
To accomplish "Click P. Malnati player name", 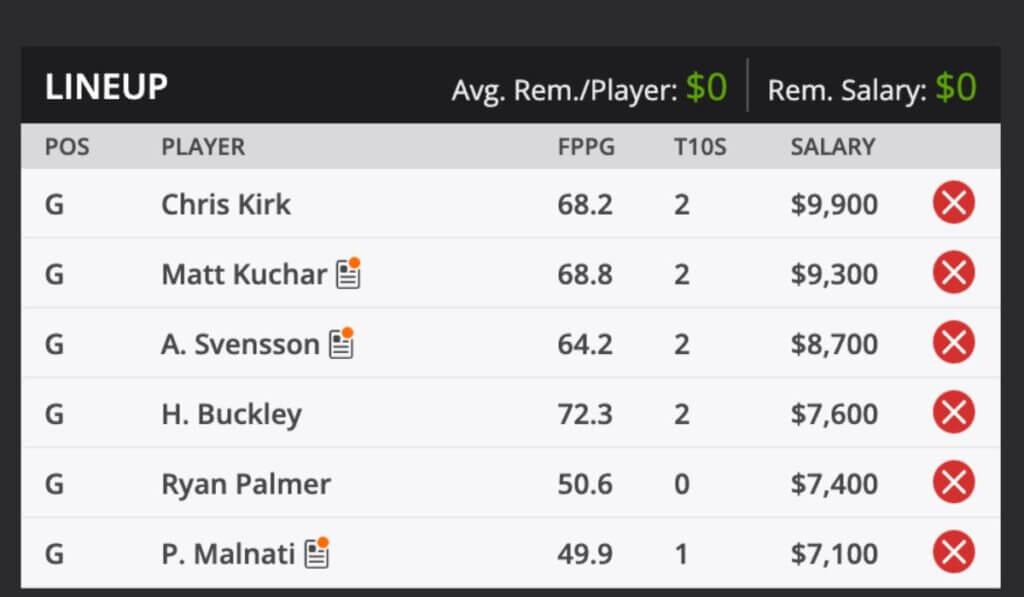I will point(228,553).
